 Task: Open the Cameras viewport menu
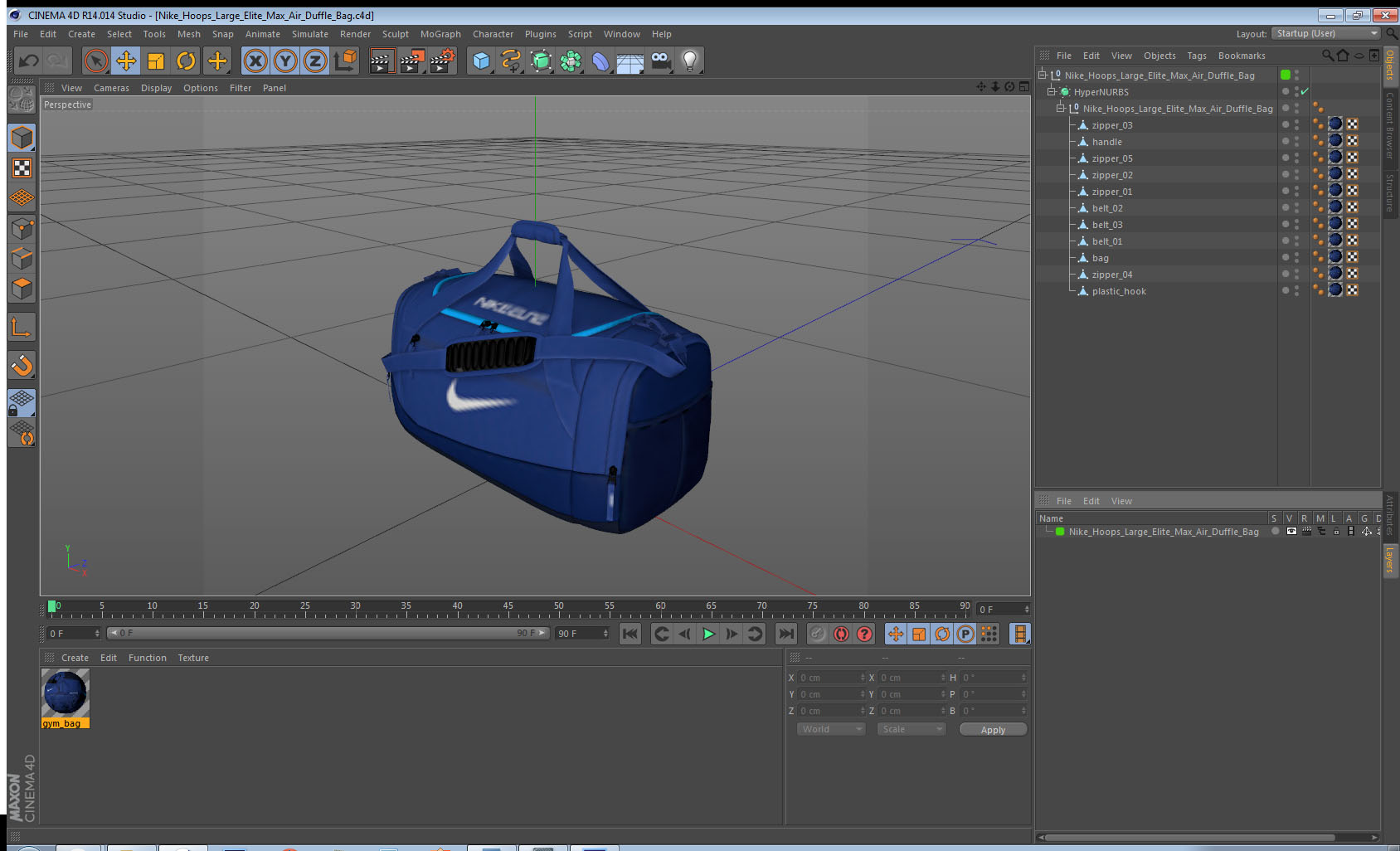click(111, 88)
